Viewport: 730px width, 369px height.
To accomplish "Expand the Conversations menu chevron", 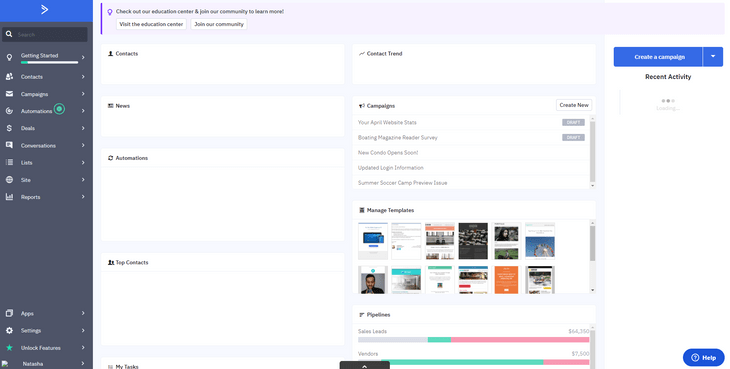I will (83, 145).
